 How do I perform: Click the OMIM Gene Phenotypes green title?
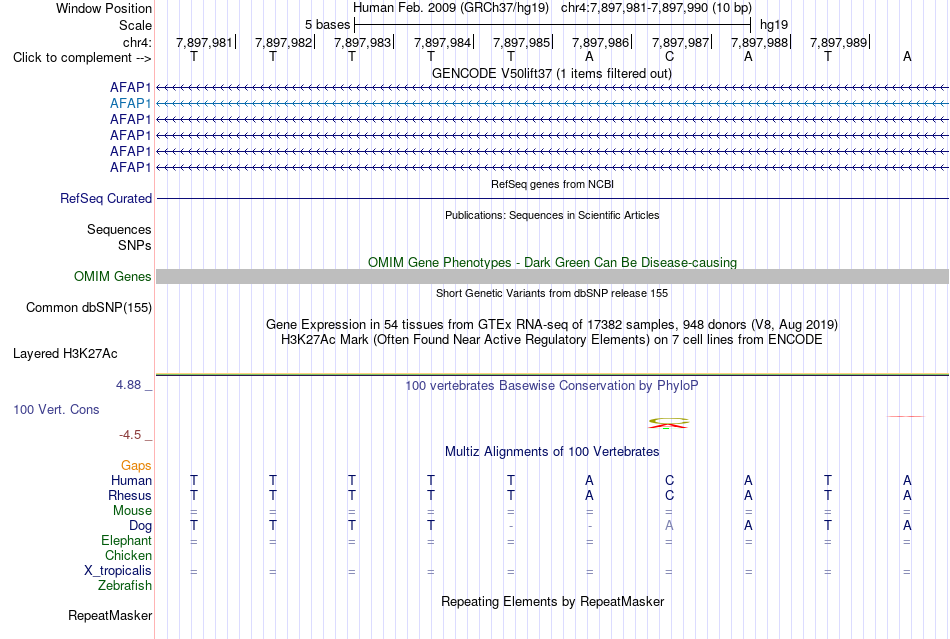click(x=552, y=262)
